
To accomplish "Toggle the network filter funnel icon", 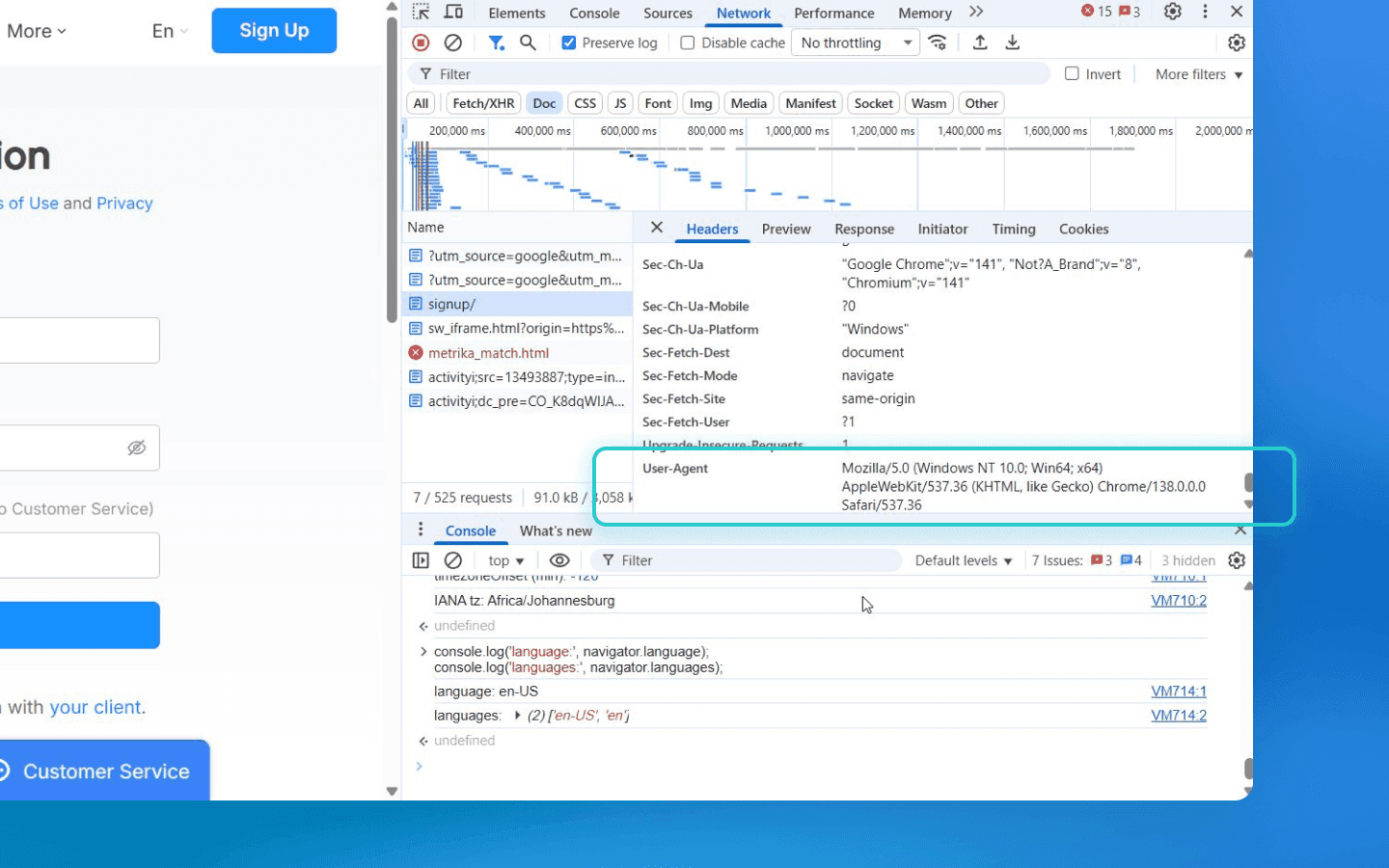I will pyautogui.click(x=496, y=42).
